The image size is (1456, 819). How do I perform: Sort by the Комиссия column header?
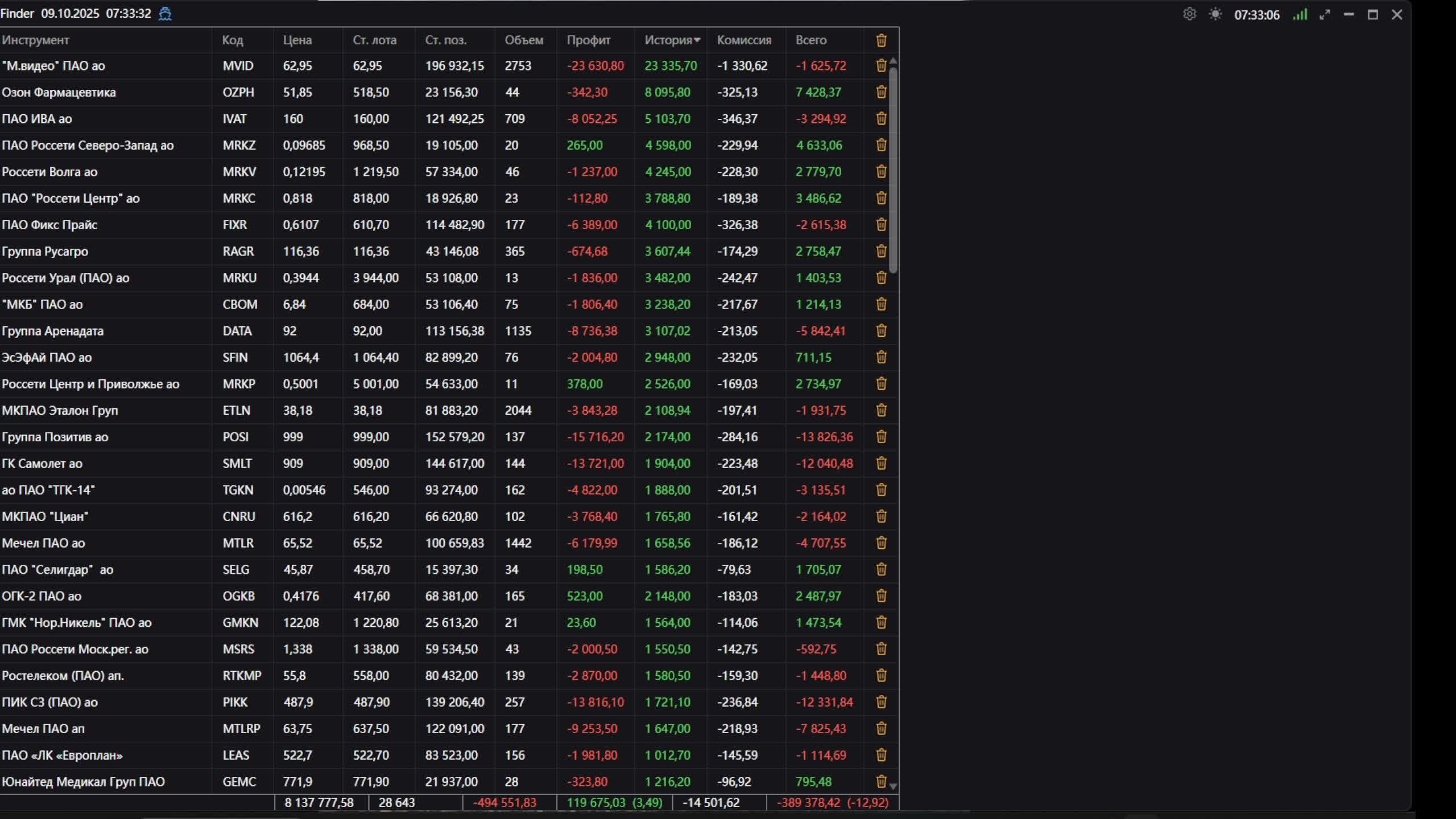(744, 40)
